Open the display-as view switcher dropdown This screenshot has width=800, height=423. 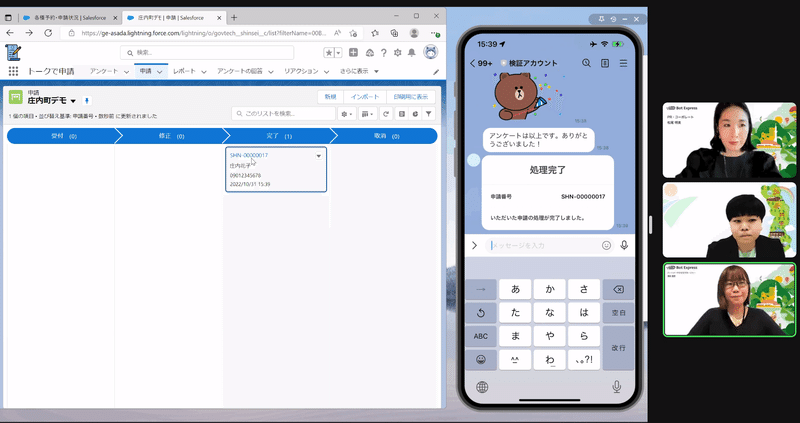tap(367, 114)
